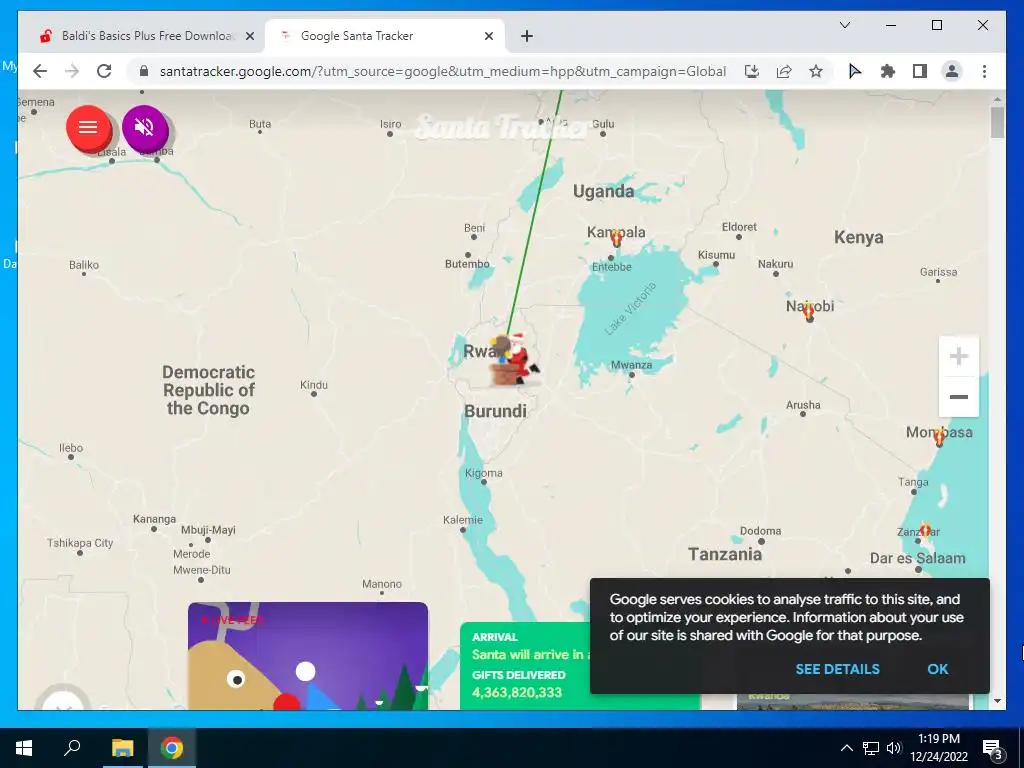Click the address bar URL

(x=443, y=71)
